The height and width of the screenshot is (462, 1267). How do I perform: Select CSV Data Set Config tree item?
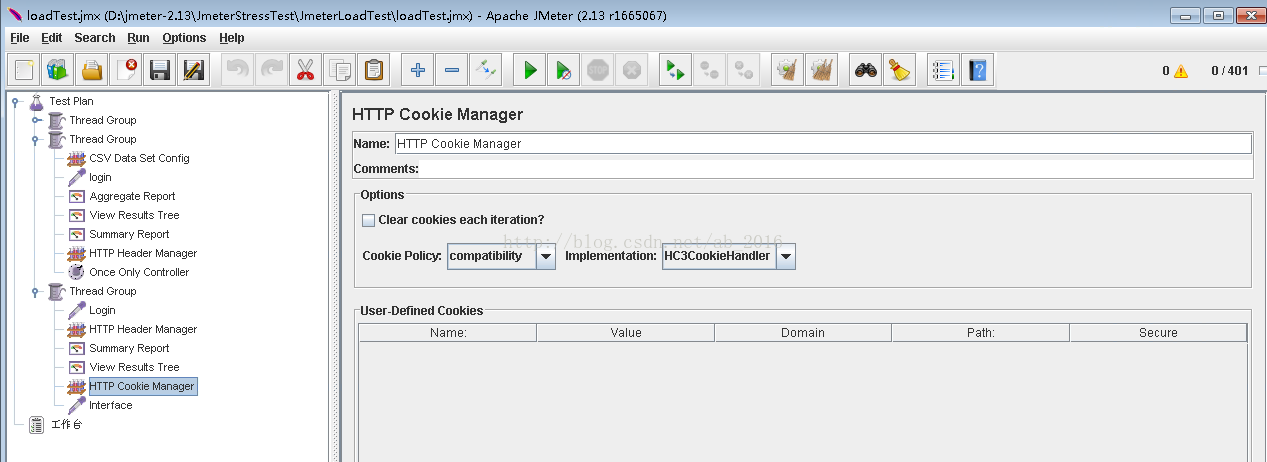click(139, 158)
